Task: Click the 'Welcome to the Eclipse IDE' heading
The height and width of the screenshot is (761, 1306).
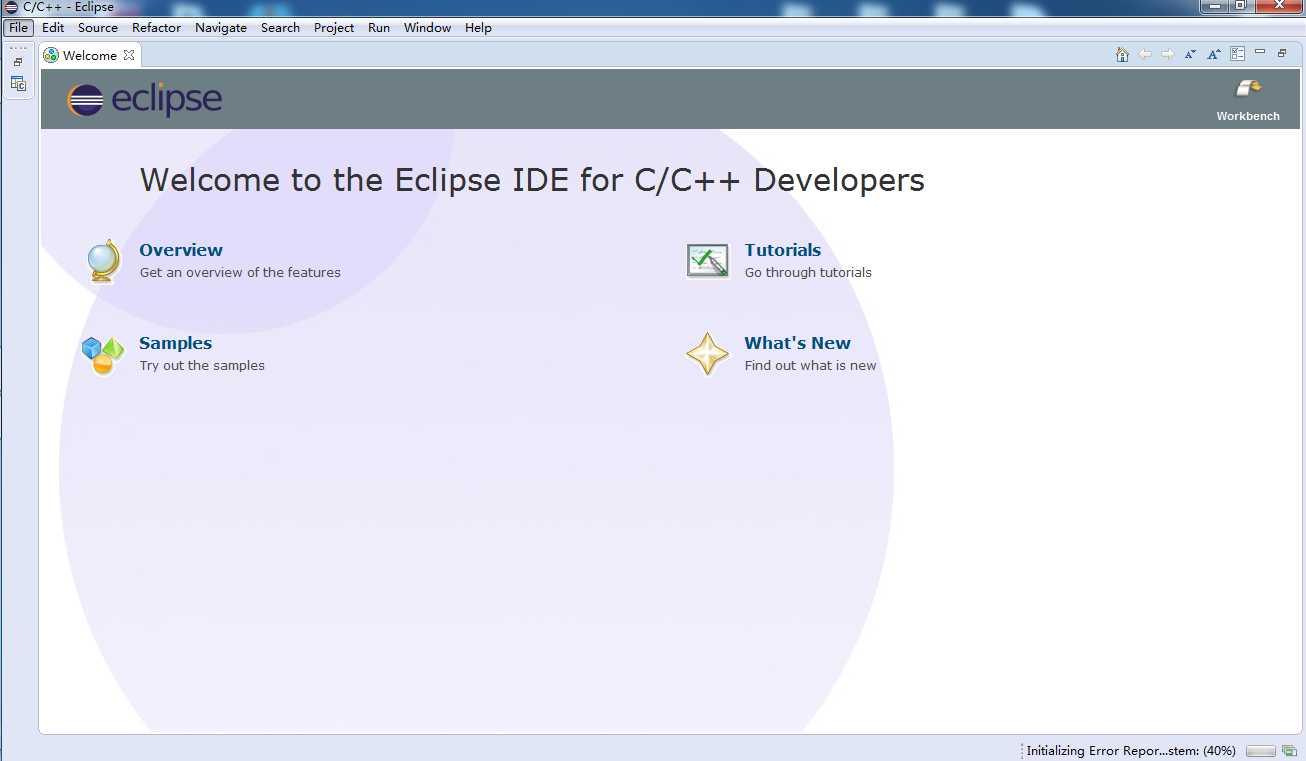Action: point(532,180)
